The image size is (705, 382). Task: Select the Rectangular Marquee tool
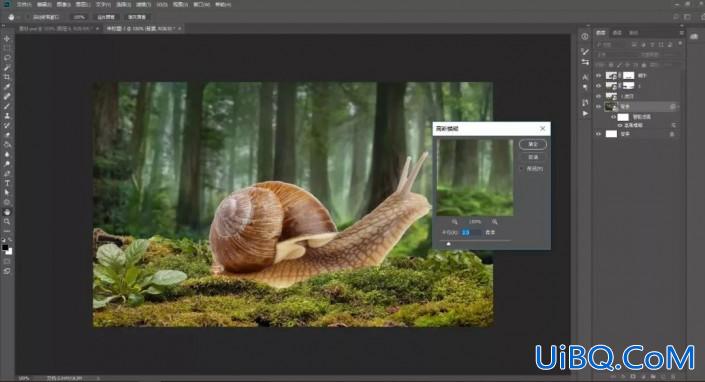[x=7, y=49]
